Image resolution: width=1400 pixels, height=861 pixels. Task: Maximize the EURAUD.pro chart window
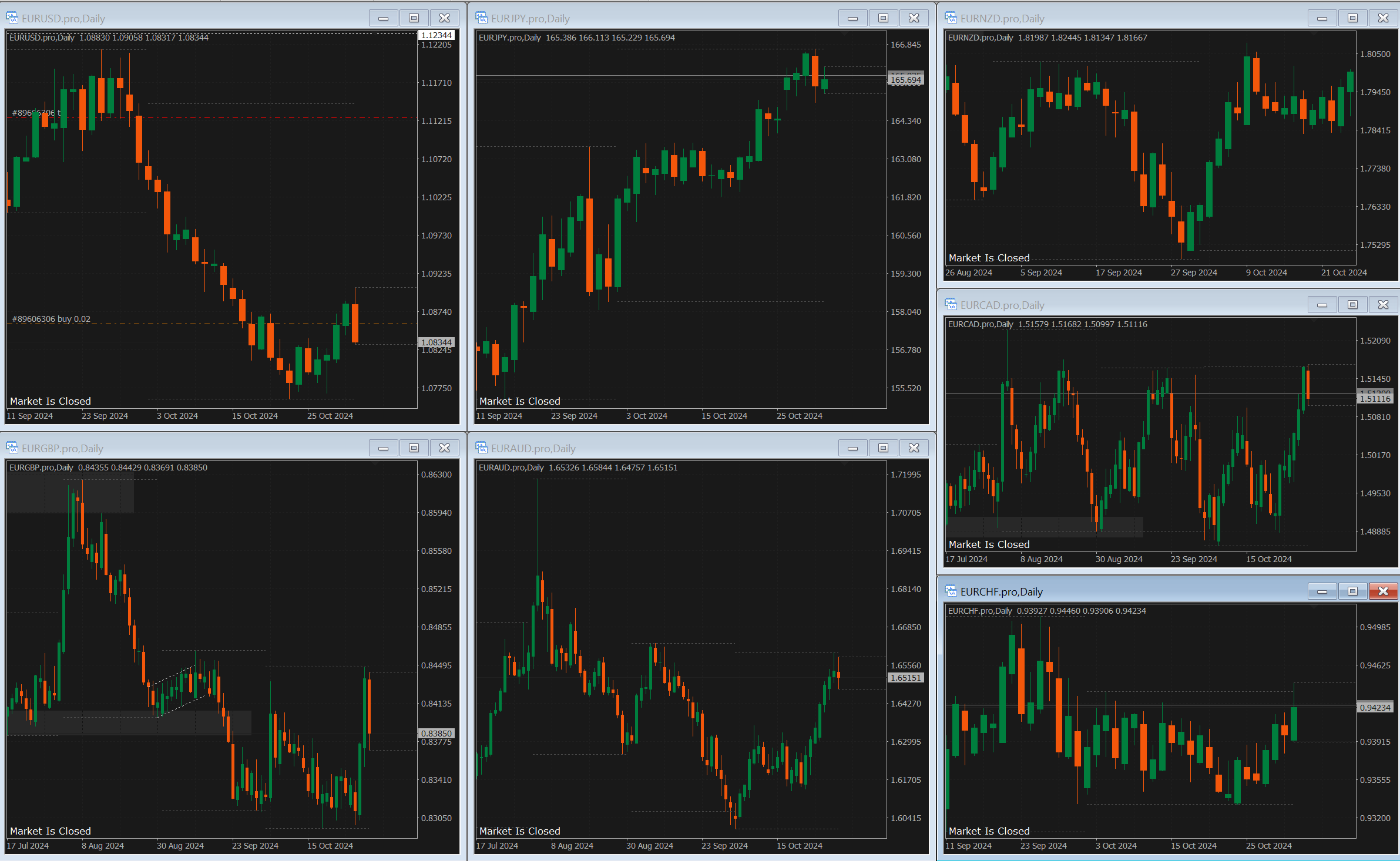point(883,448)
